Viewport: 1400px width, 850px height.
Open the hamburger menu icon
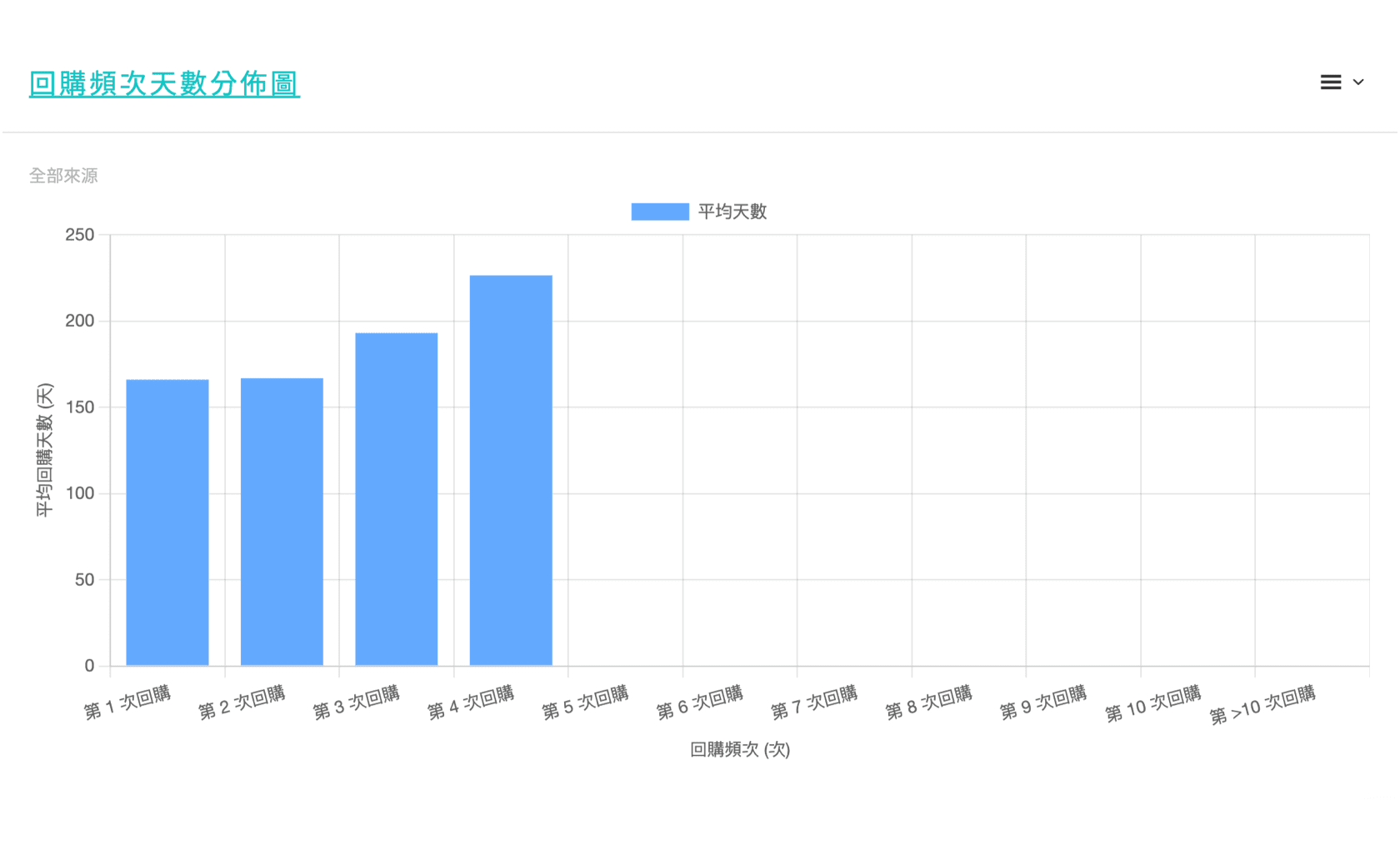pyautogui.click(x=1330, y=82)
